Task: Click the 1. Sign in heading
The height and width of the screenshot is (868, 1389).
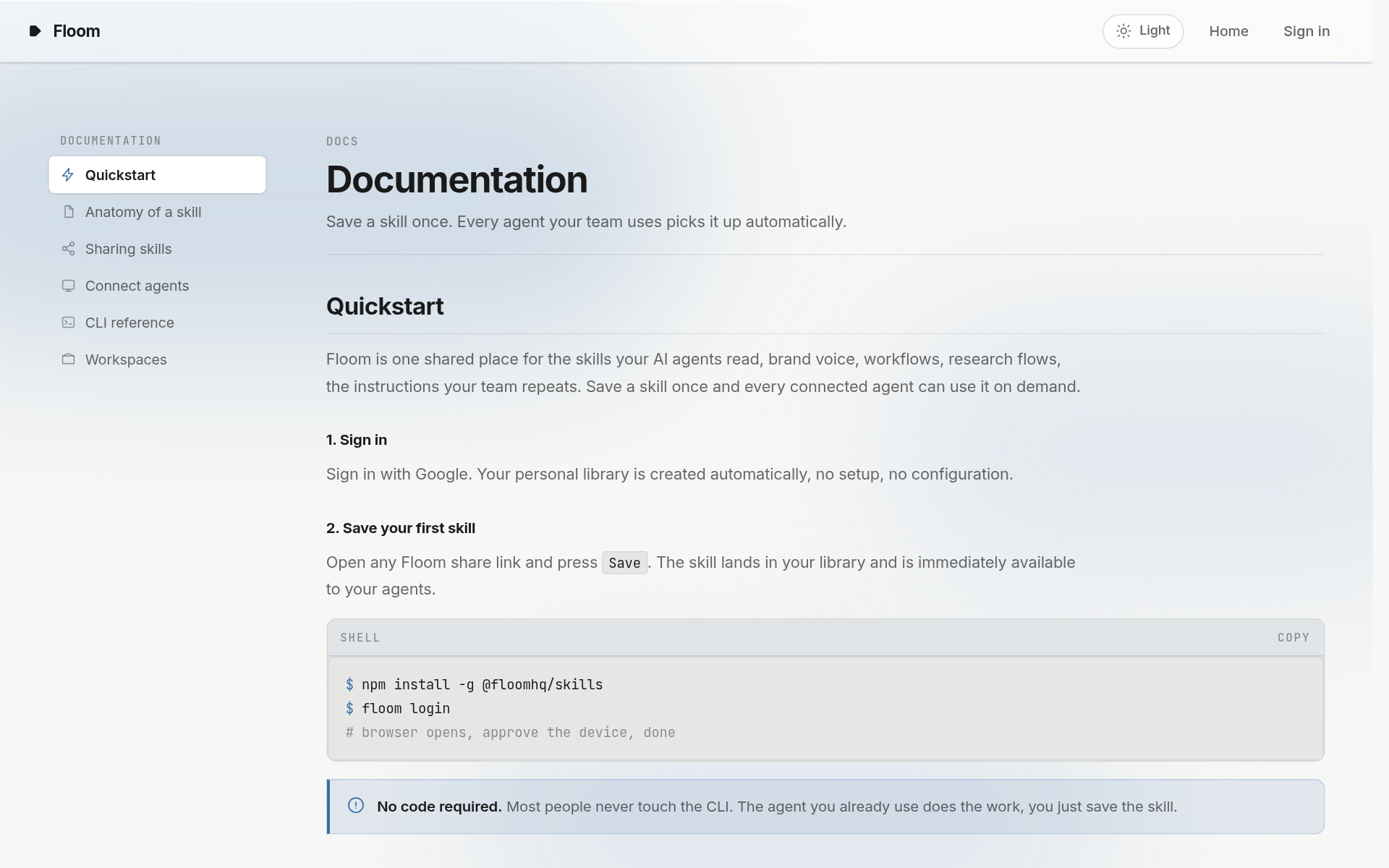Action: tap(357, 440)
